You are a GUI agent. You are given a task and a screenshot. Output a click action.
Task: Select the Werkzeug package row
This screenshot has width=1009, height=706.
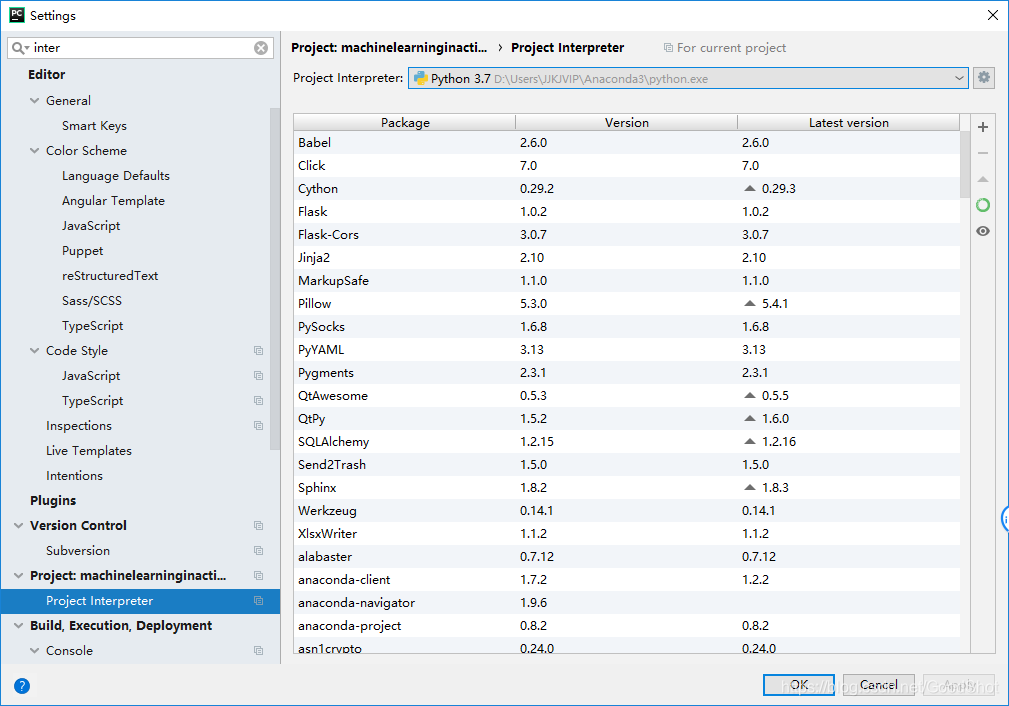pos(627,510)
